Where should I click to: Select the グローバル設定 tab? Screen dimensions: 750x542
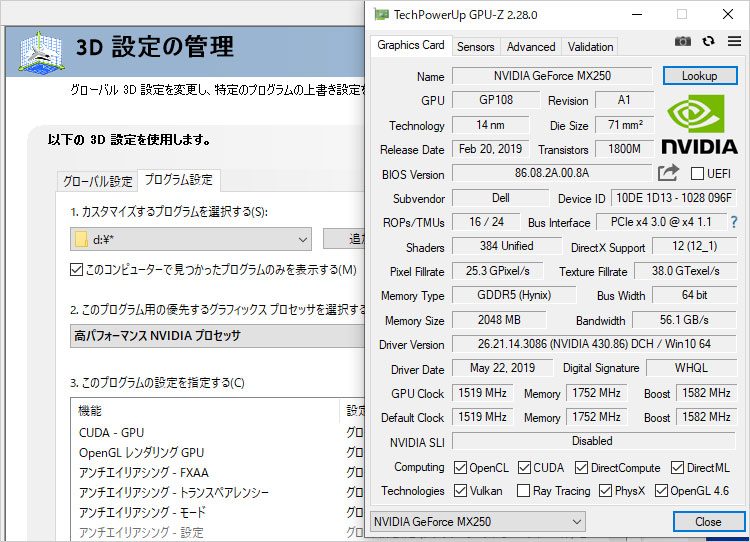point(98,181)
